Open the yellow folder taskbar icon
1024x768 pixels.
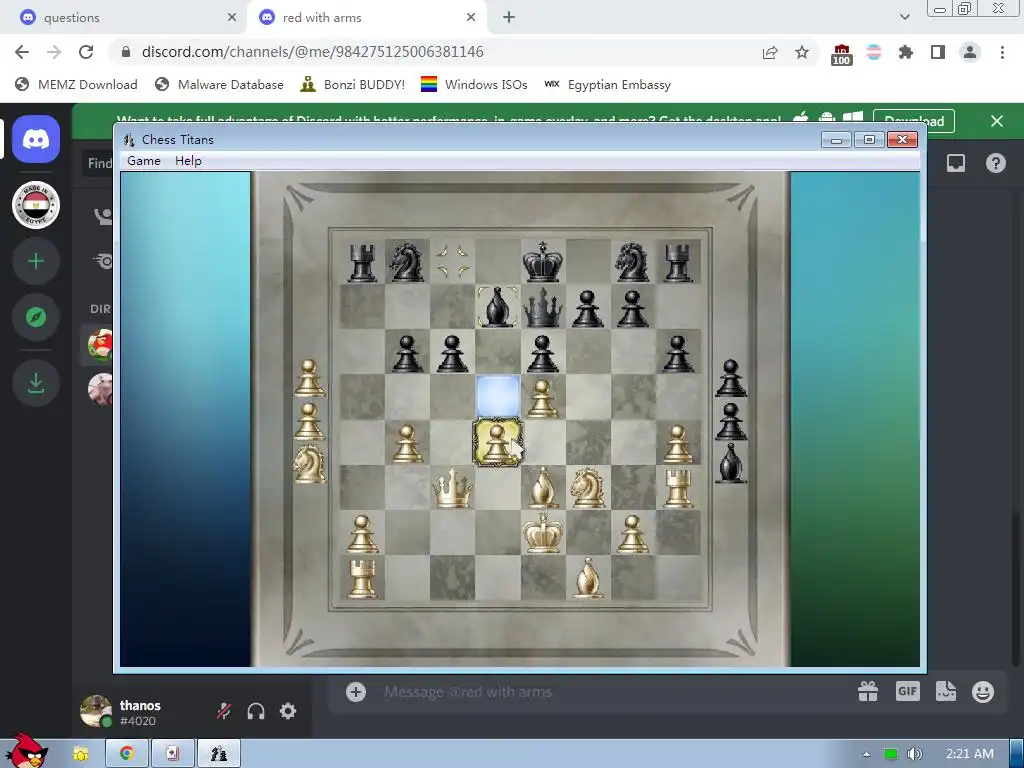pyautogui.click(x=80, y=754)
